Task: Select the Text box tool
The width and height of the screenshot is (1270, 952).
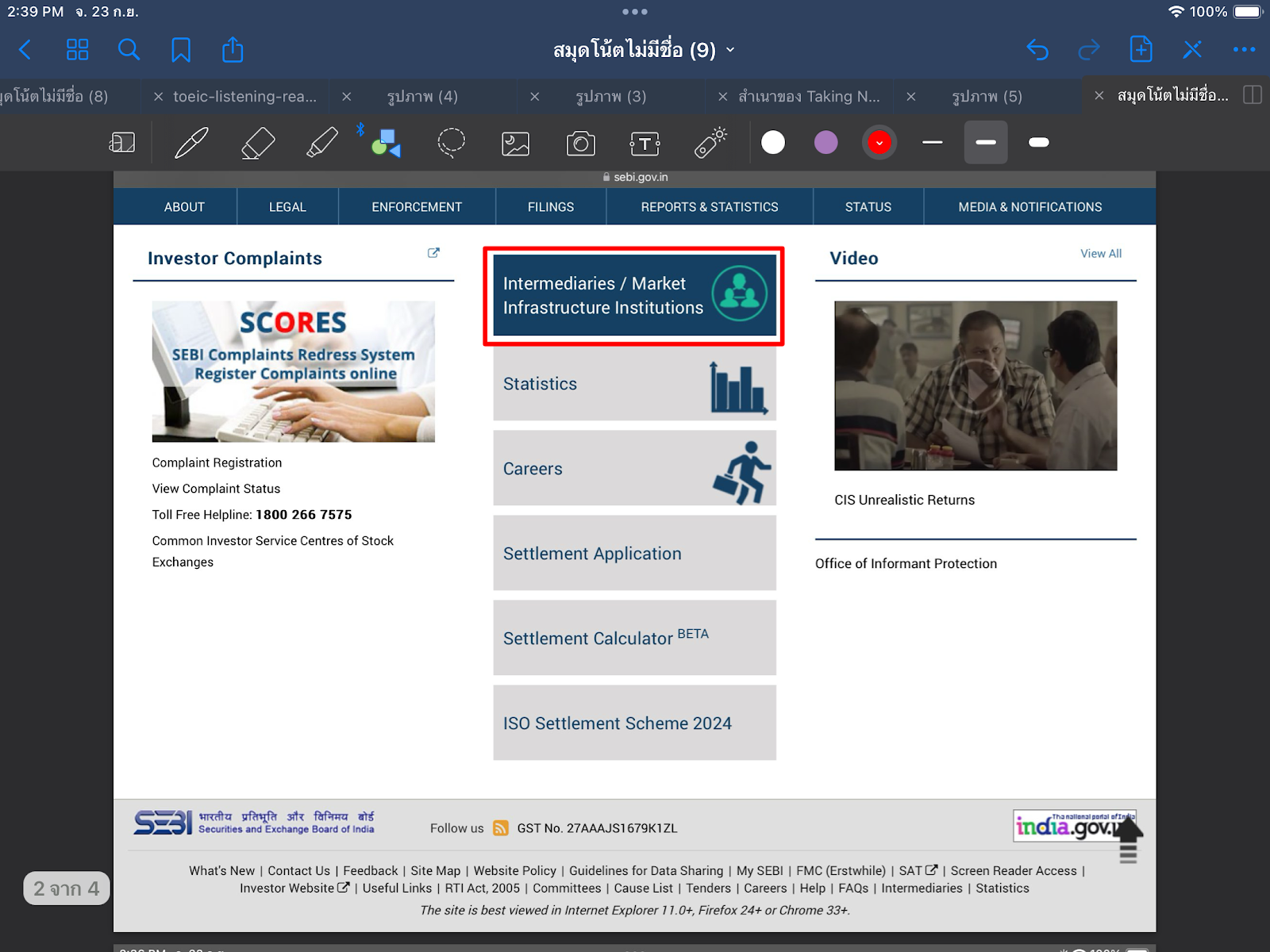Action: (x=645, y=144)
